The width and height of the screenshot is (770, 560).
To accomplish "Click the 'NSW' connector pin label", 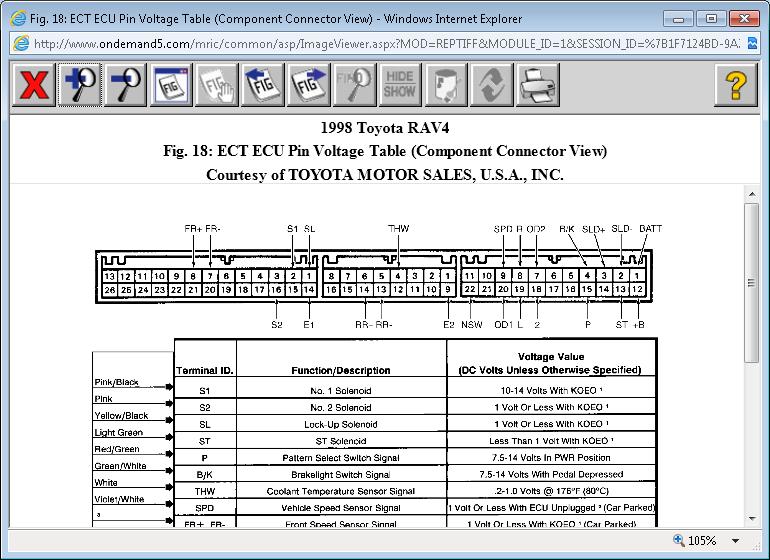I will point(471,325).
